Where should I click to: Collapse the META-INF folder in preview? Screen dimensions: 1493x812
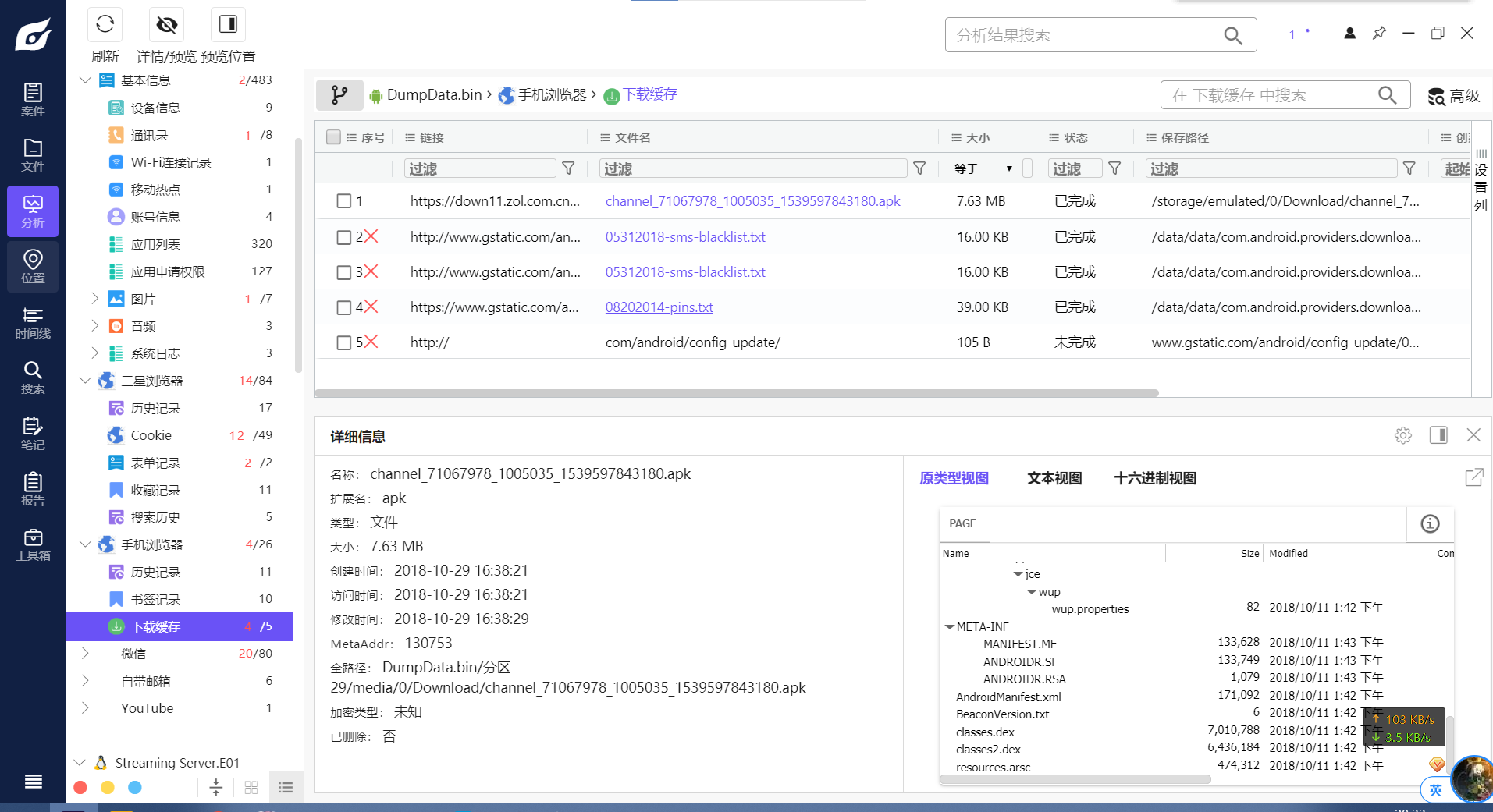click(950, 627)
